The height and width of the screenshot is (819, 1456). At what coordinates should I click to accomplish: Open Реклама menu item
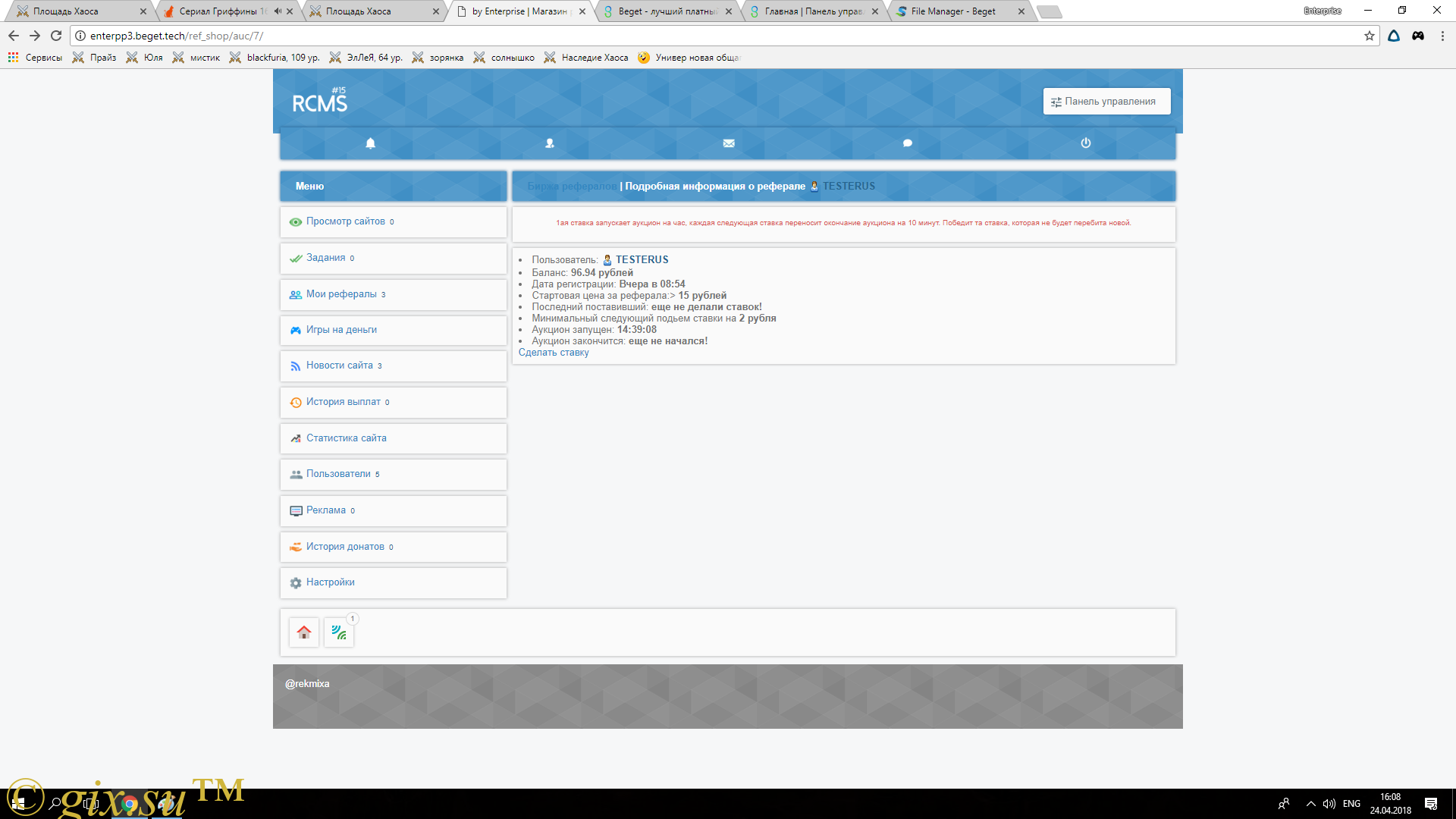pyautogui.click(x=393, y=511)
